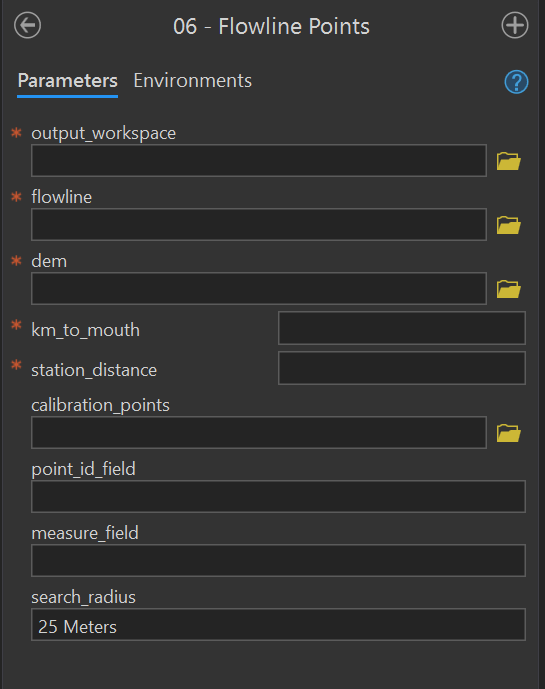The image size is (545, 689).
Task: Open the point_id_field dropdown box
Action: click(x=278, y=497)
